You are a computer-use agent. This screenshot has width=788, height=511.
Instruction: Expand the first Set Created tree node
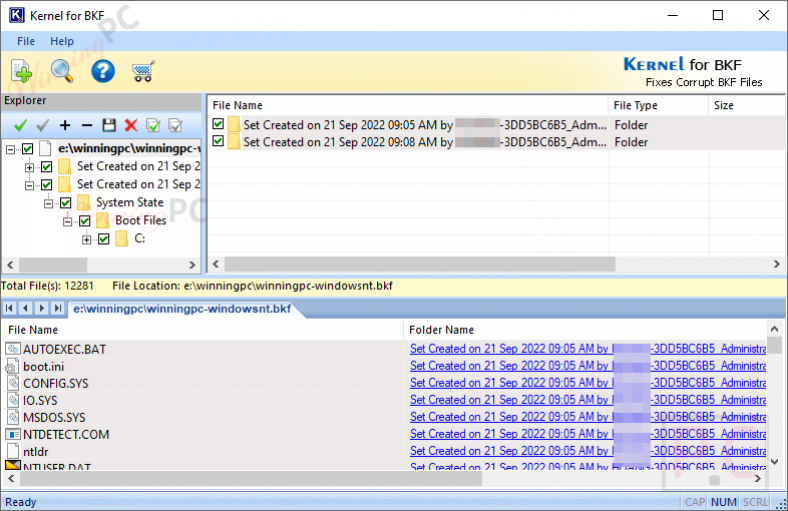tap(30, 167)
